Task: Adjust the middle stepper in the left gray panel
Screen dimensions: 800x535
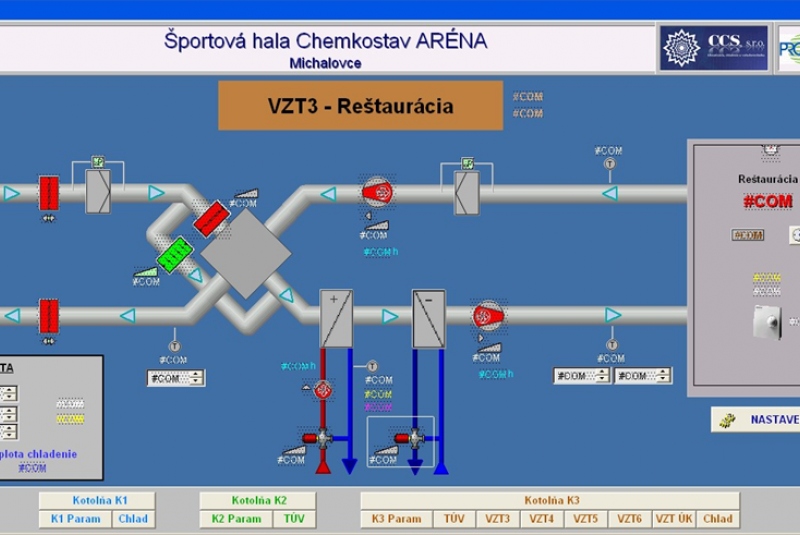Action: 8,414
